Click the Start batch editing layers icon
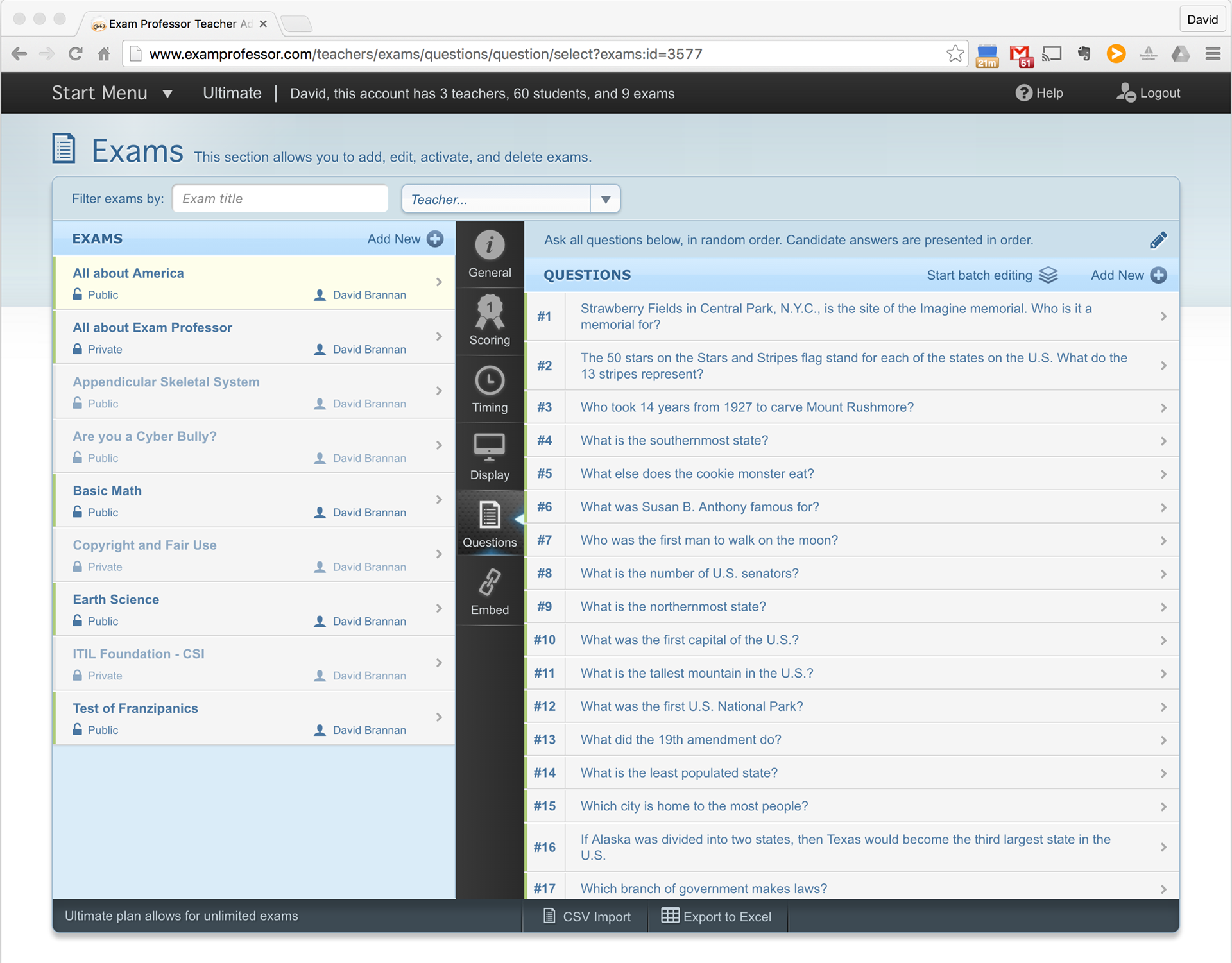This screenshot has height=963, width=1232. pyautogui.click(x=1048, y=275)
